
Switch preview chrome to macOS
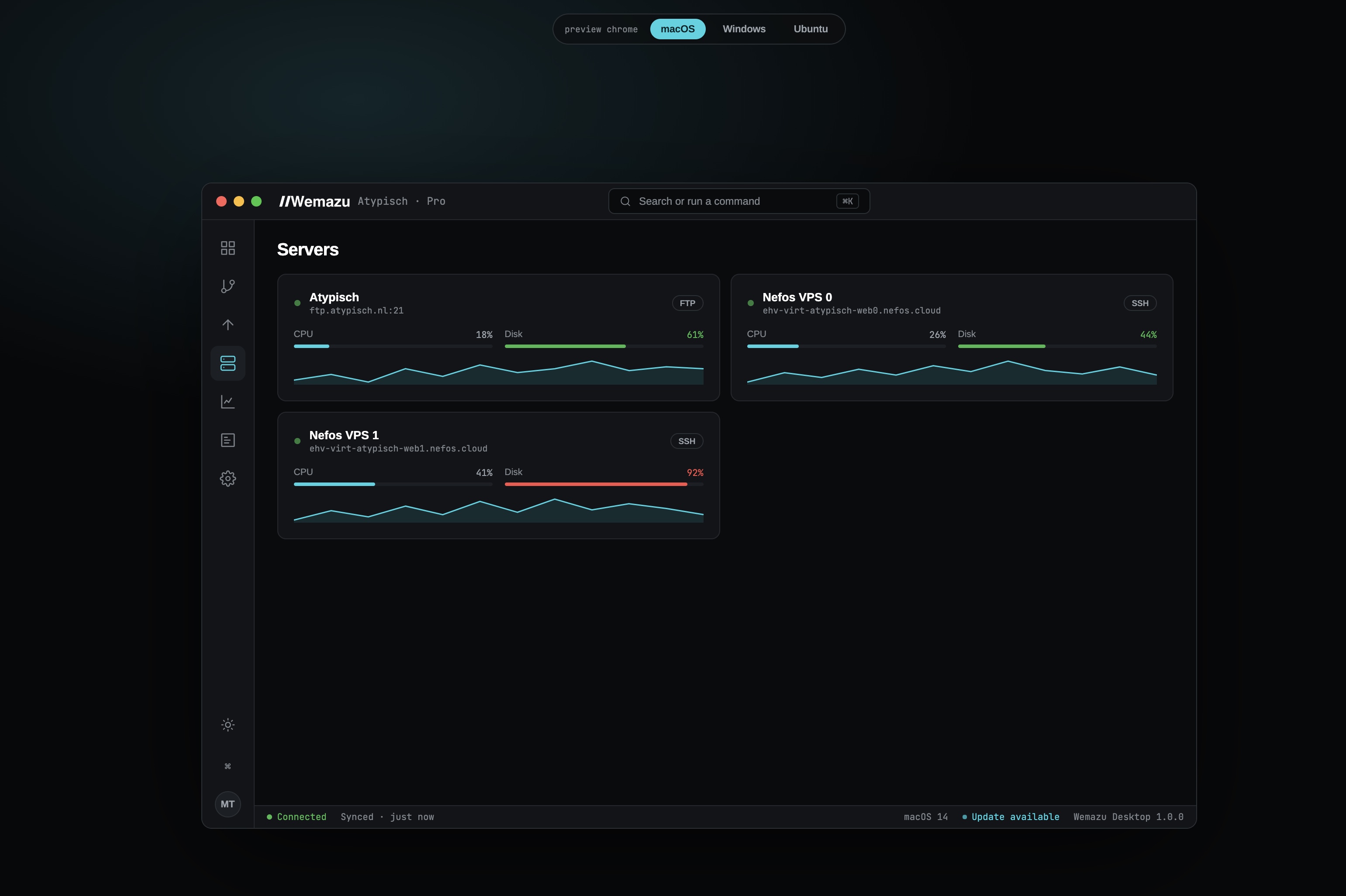coord(677,29)
